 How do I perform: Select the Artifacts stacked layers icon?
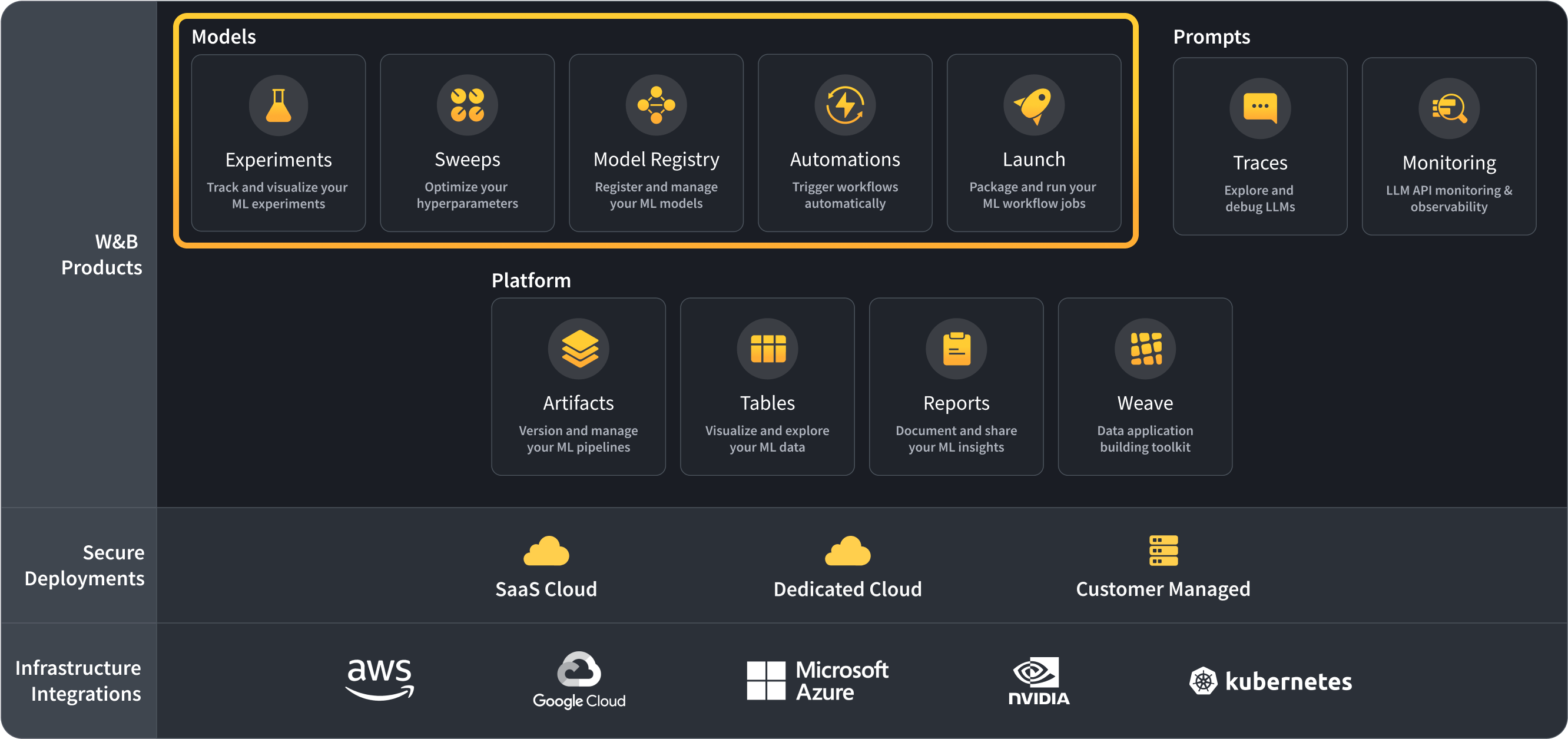(578, 349)
